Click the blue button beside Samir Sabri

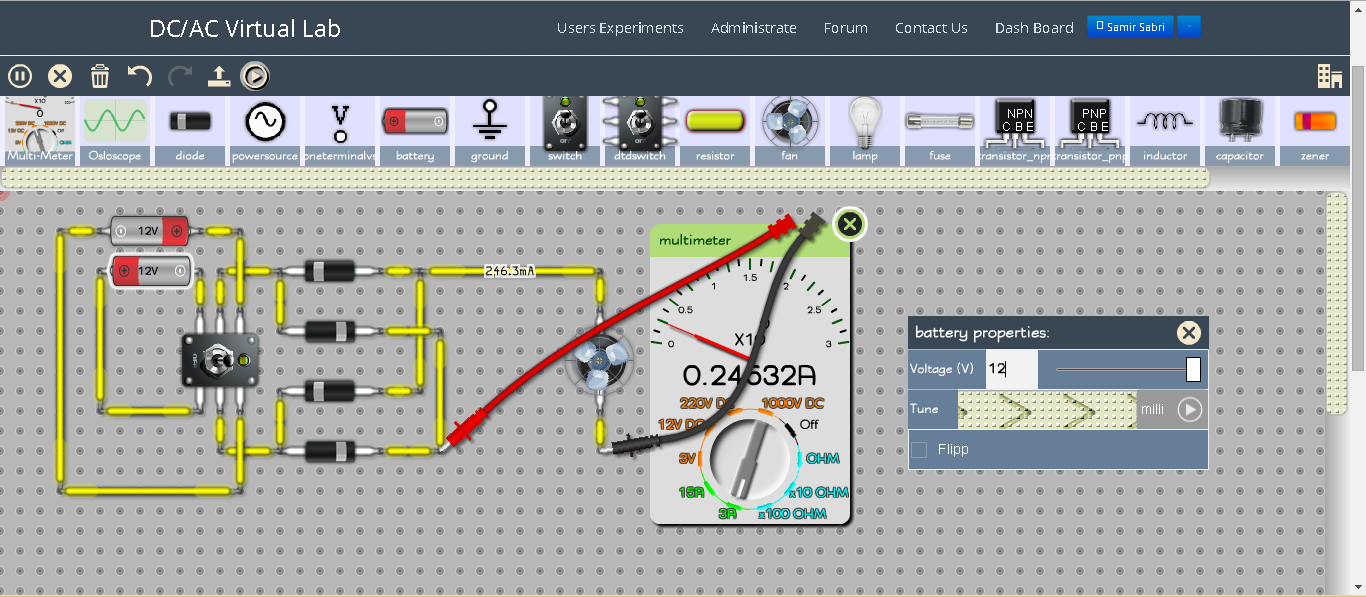tap(1189, 27)
